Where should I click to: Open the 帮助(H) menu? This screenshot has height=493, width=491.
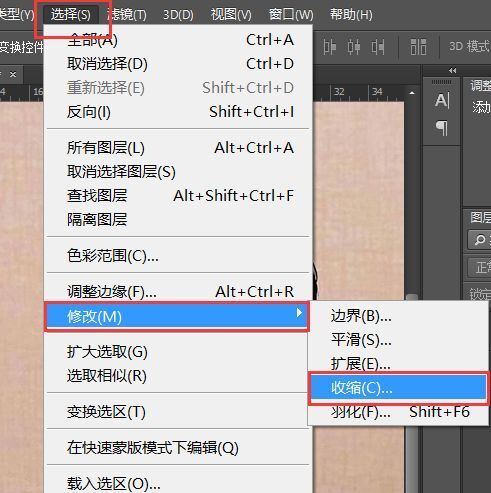(351, 15)
